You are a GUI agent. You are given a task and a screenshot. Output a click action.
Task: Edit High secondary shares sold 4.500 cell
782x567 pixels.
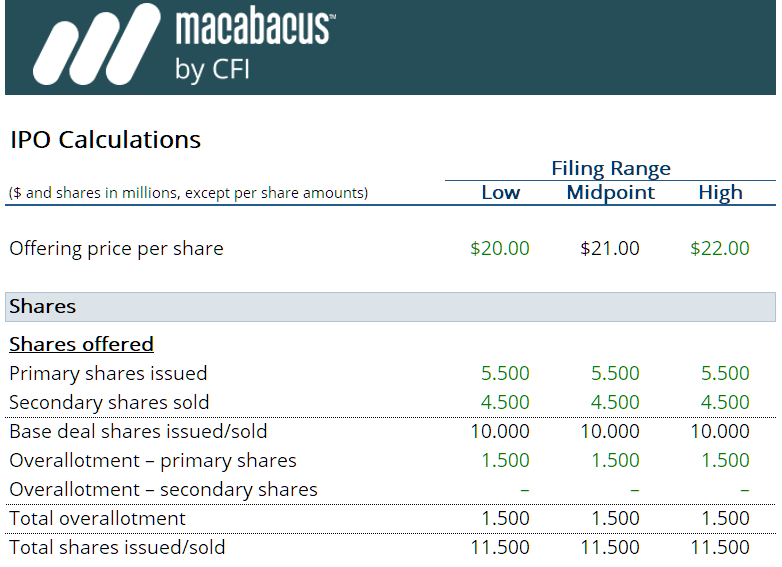[725, 403]
